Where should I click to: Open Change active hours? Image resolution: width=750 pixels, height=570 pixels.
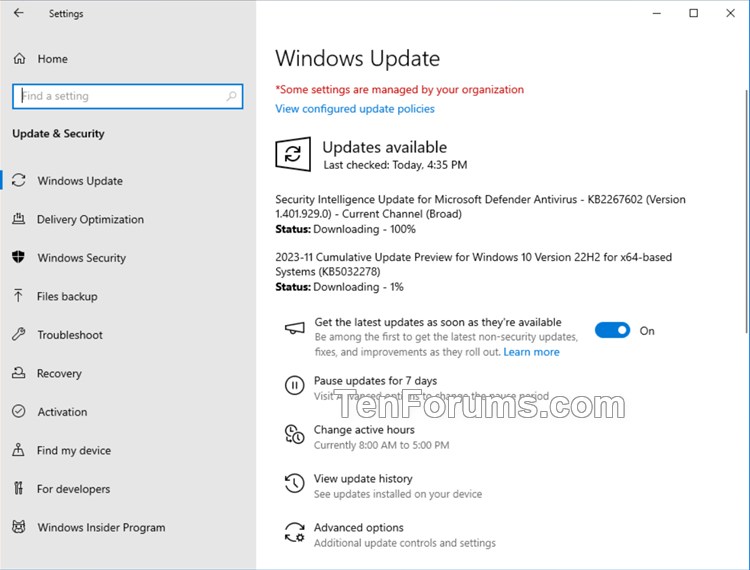[364, 429]
